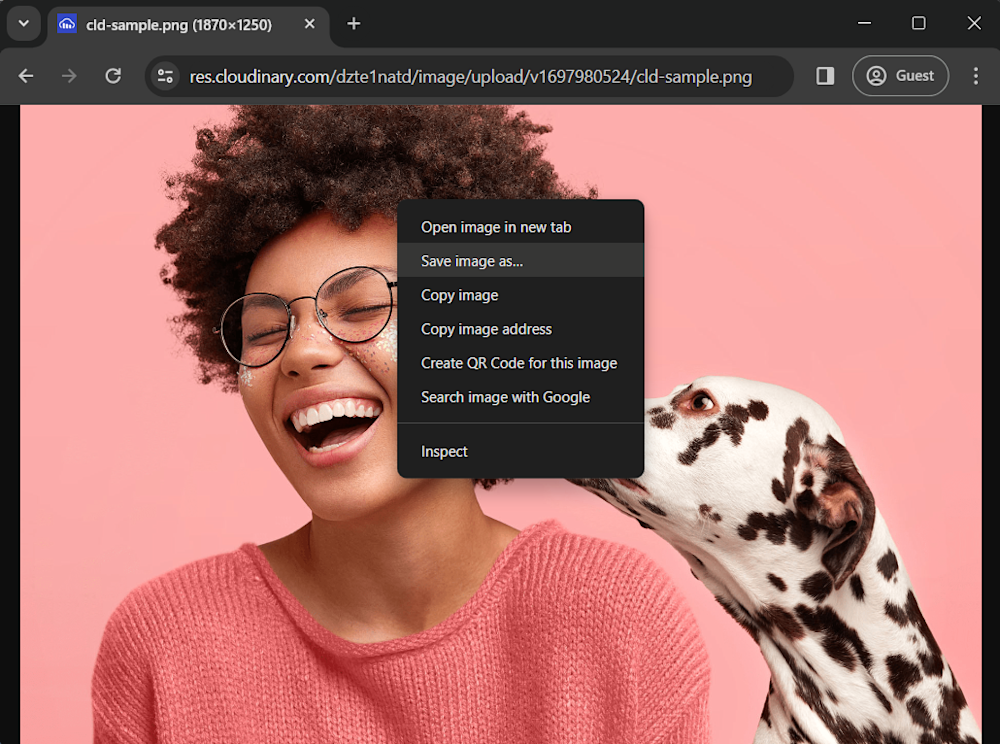Screen dimensions: 1000x744
Task: Select Copy image from context menu
Action: 459,295
